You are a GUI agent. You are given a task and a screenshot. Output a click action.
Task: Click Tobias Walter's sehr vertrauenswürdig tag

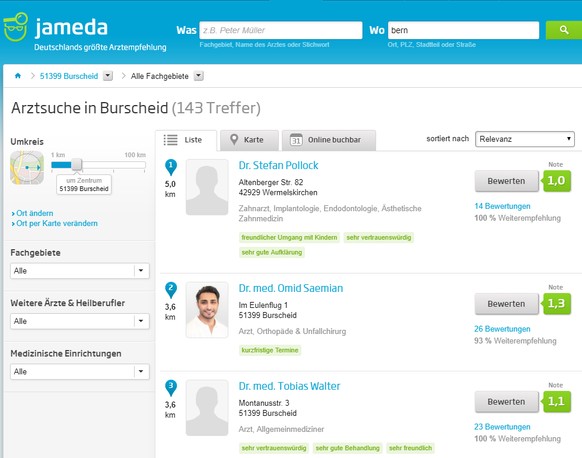coord(274,448)
